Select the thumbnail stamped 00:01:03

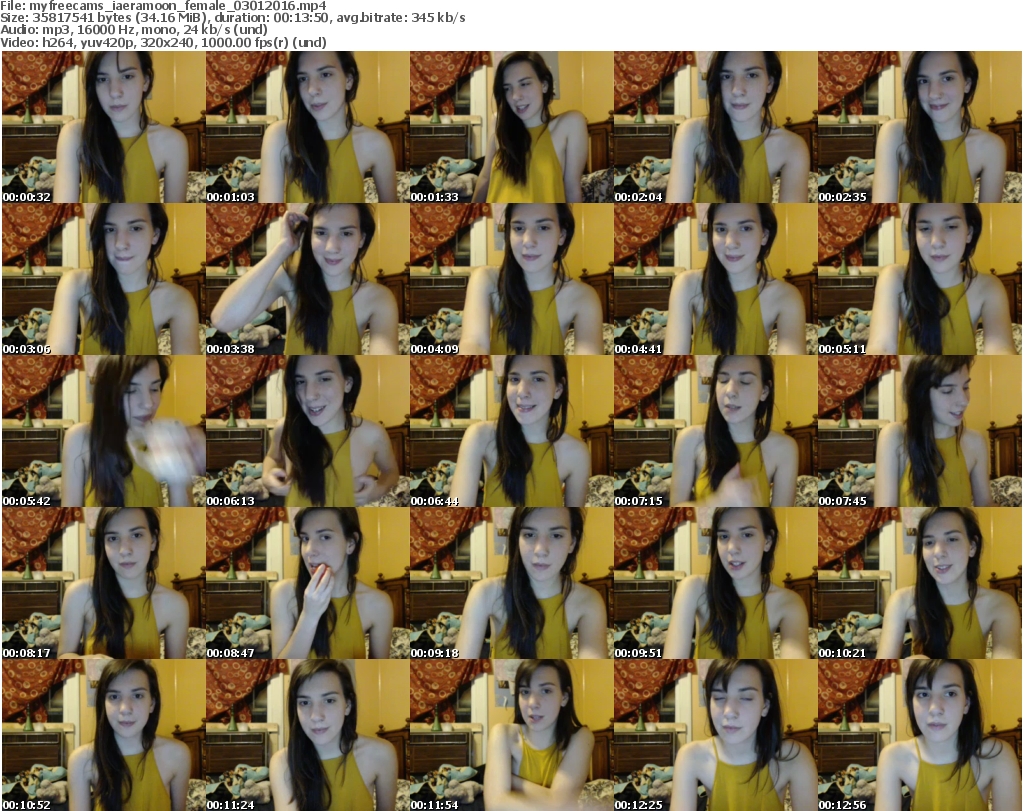coord(308,127)
